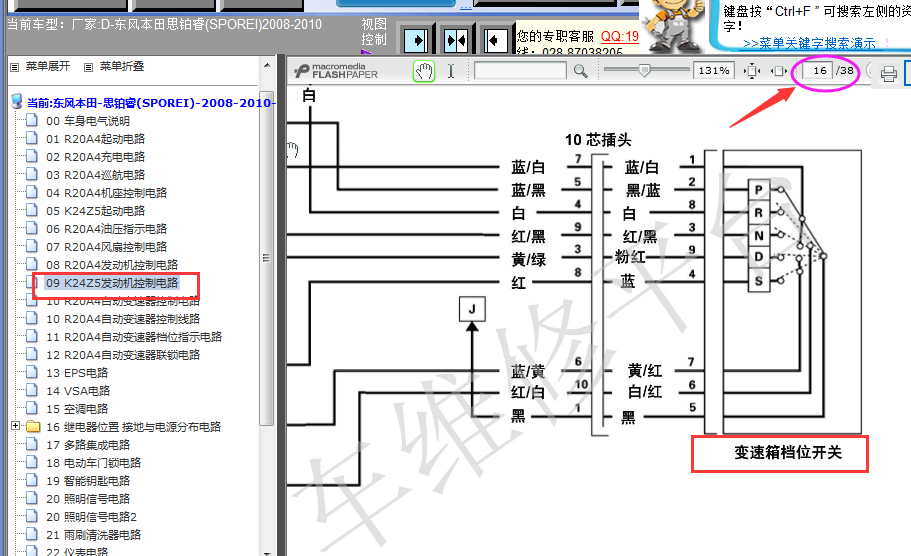Open 04 R20A4机座控制电路 in tree
This screenshot has height=556, width=911.
pos(106,193)
